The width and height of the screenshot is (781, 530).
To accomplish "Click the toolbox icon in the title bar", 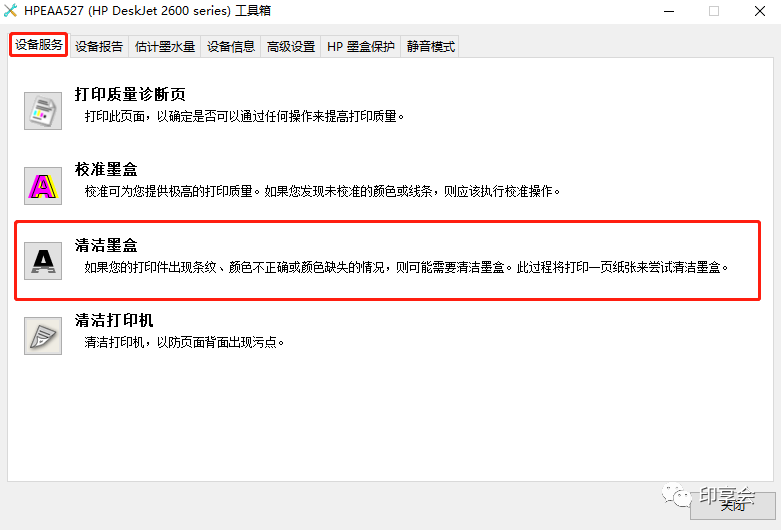I will (10, 10).
